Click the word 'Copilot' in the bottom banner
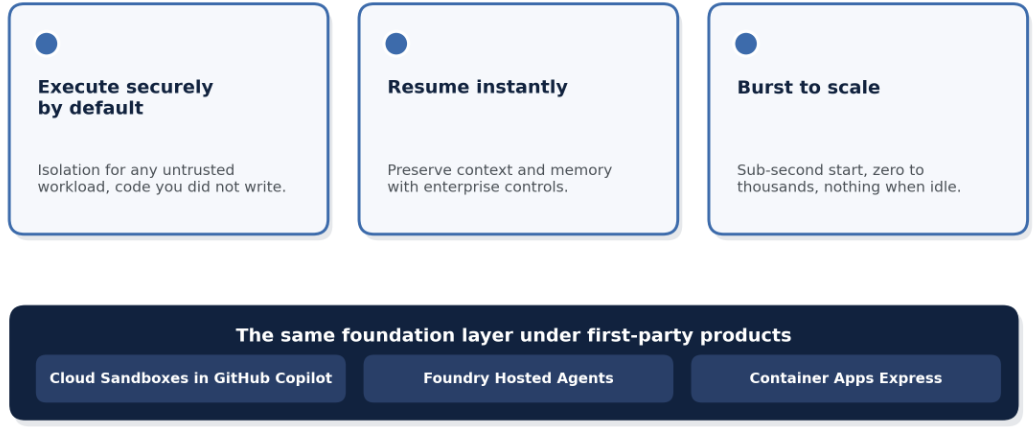 [307, 379]
